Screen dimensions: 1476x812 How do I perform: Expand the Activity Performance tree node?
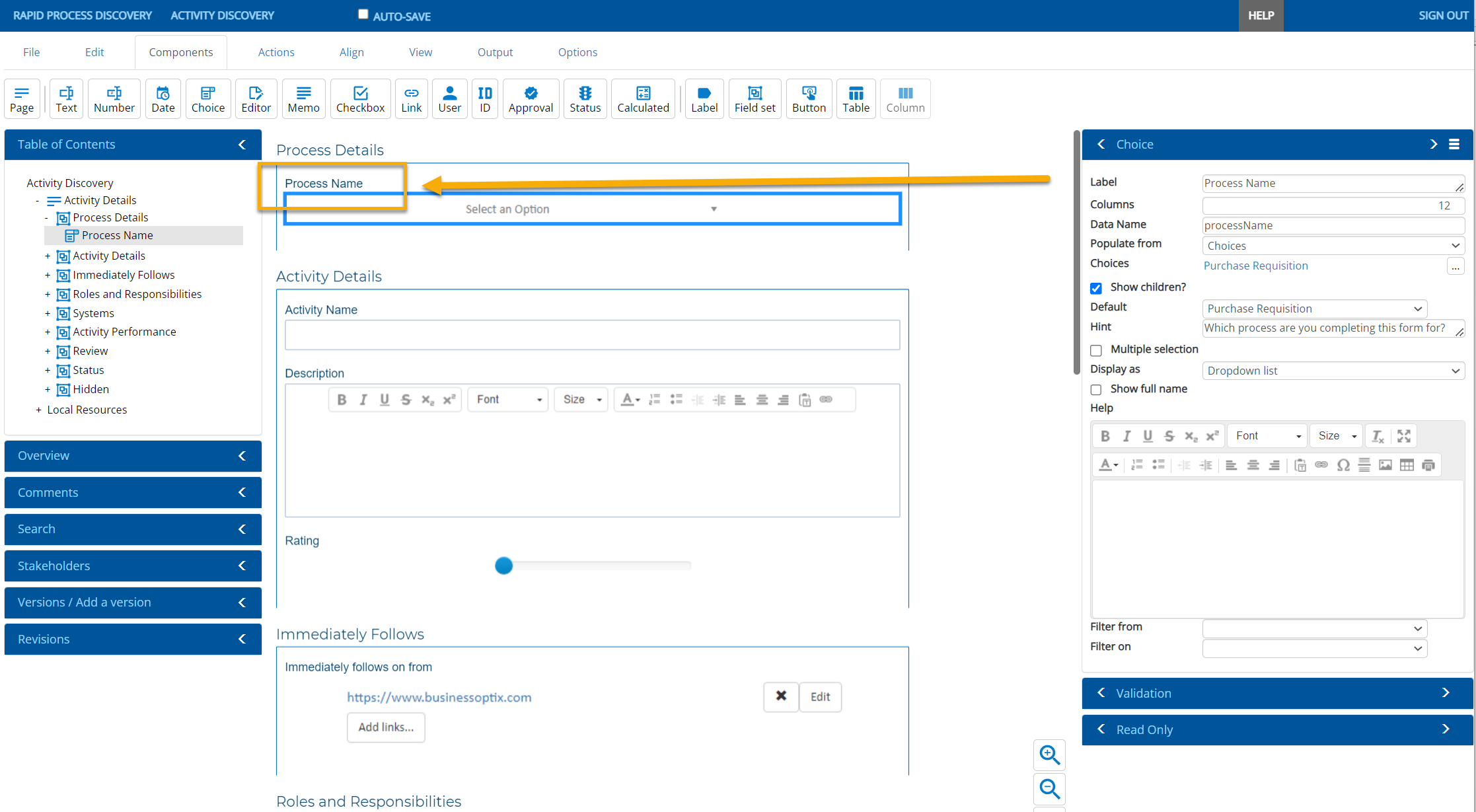click(48, 332)
